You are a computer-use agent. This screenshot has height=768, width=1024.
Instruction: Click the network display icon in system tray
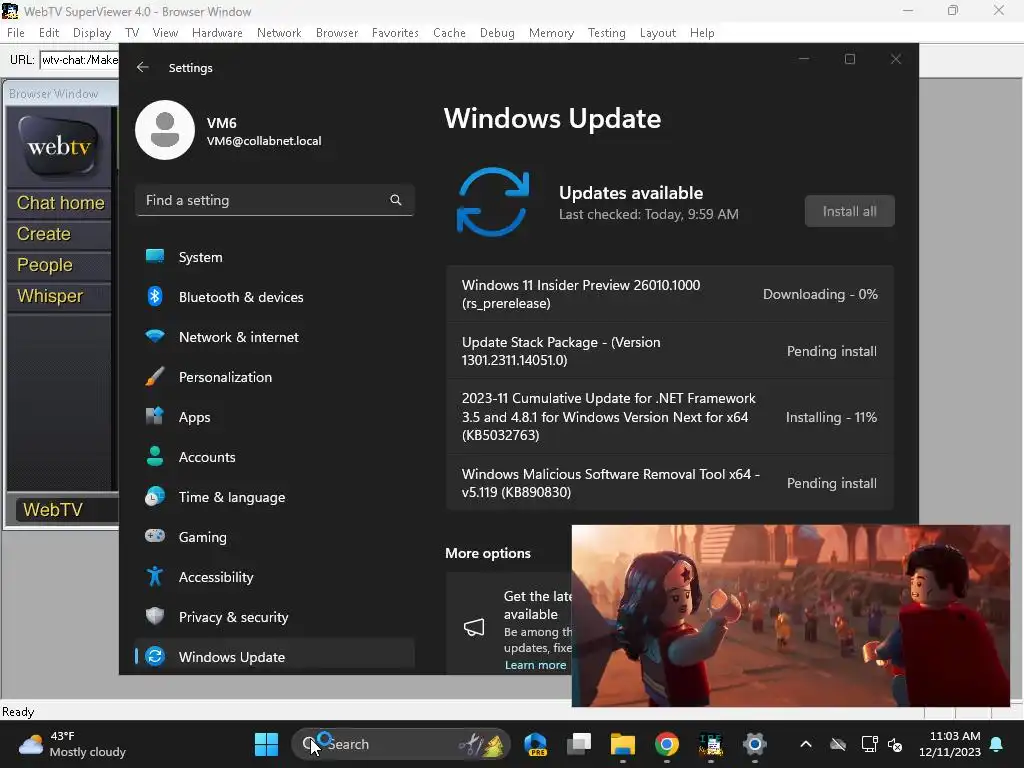[869, 744]
